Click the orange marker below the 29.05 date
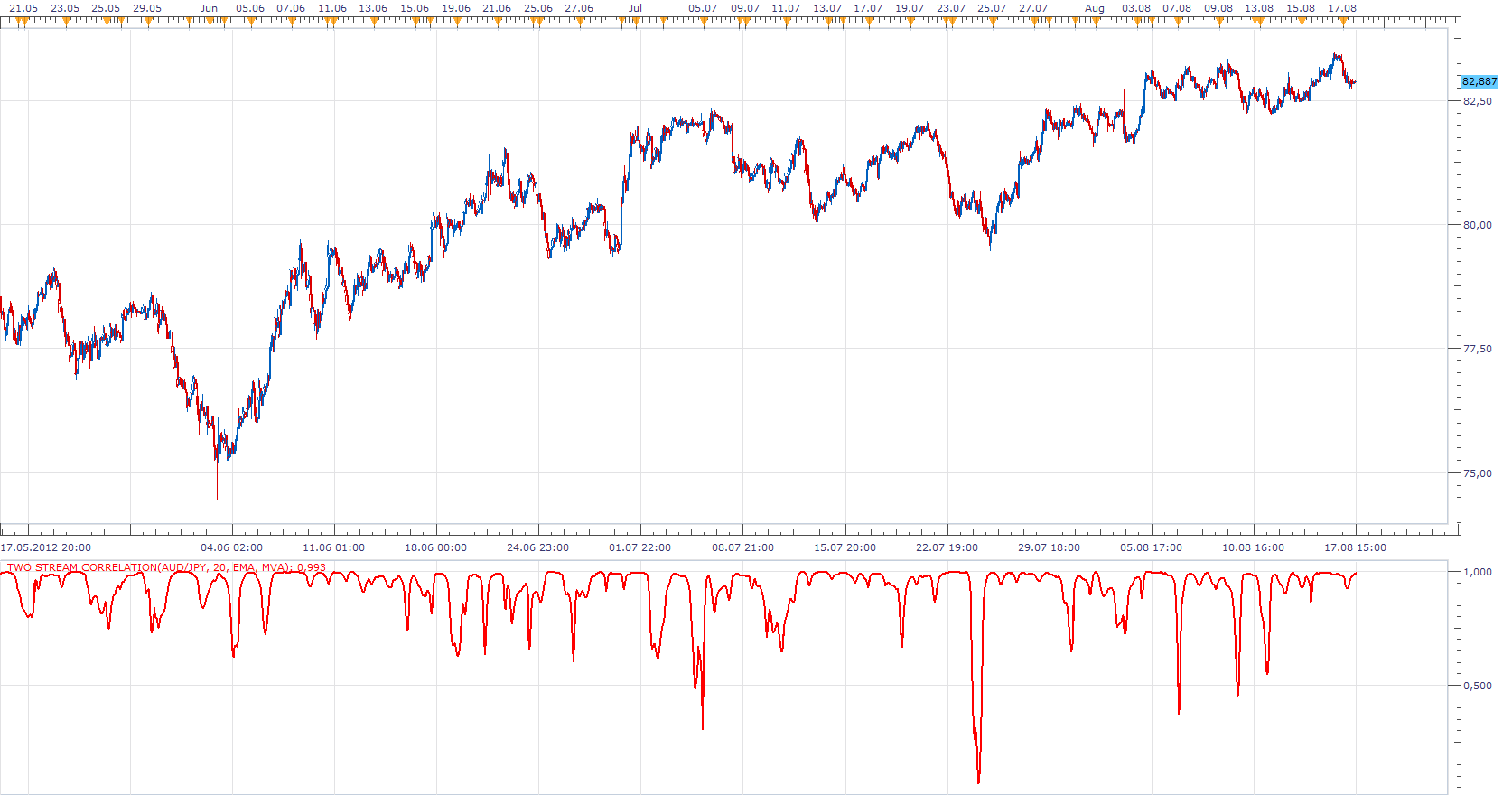The height and width of the screenshot is (795, 1512). click(x=148, y=22)
